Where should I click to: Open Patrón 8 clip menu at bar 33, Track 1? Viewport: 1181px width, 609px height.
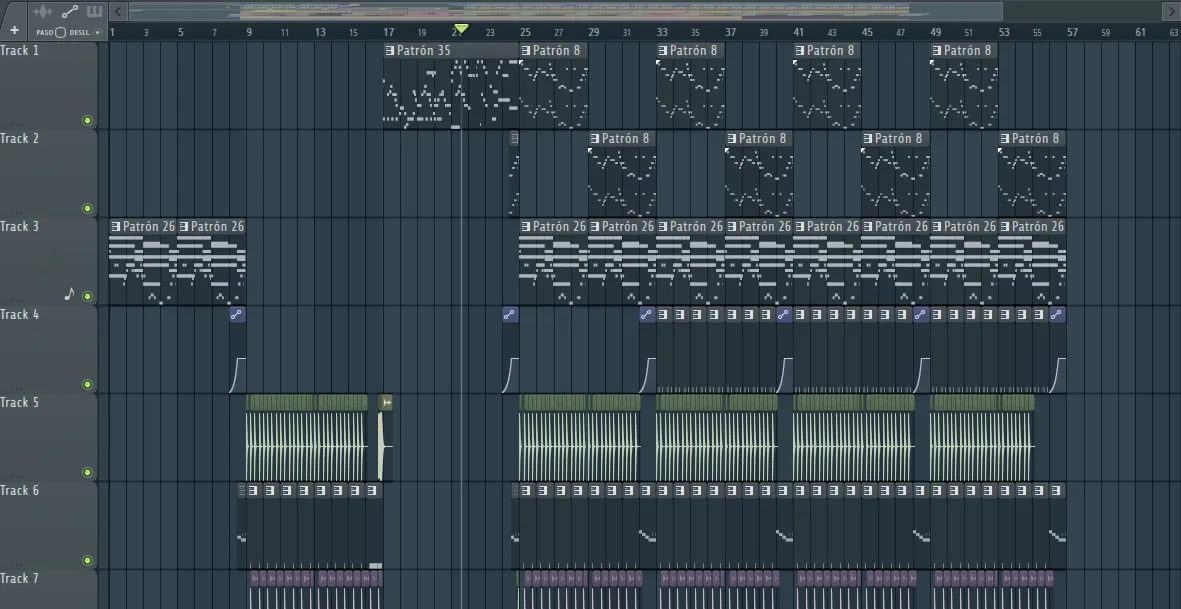coord(663,50)
